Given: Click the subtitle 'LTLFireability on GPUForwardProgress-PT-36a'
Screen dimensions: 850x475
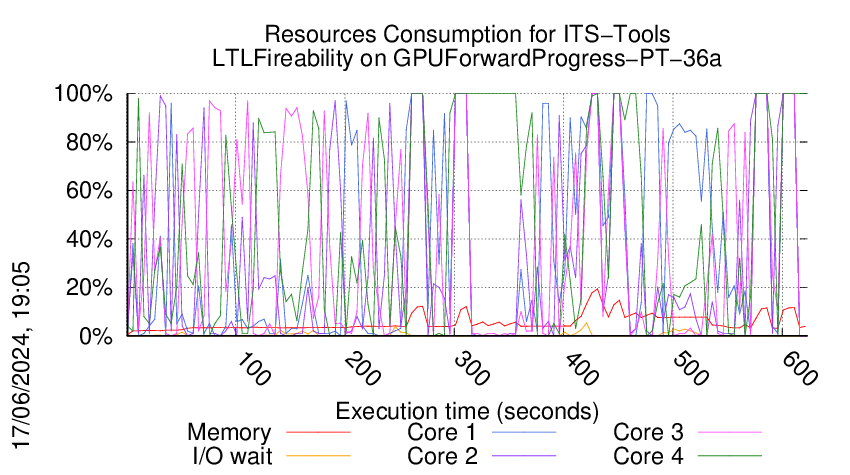Looking at the screenshot, I should pyautogui.click(x=467, y=59).
